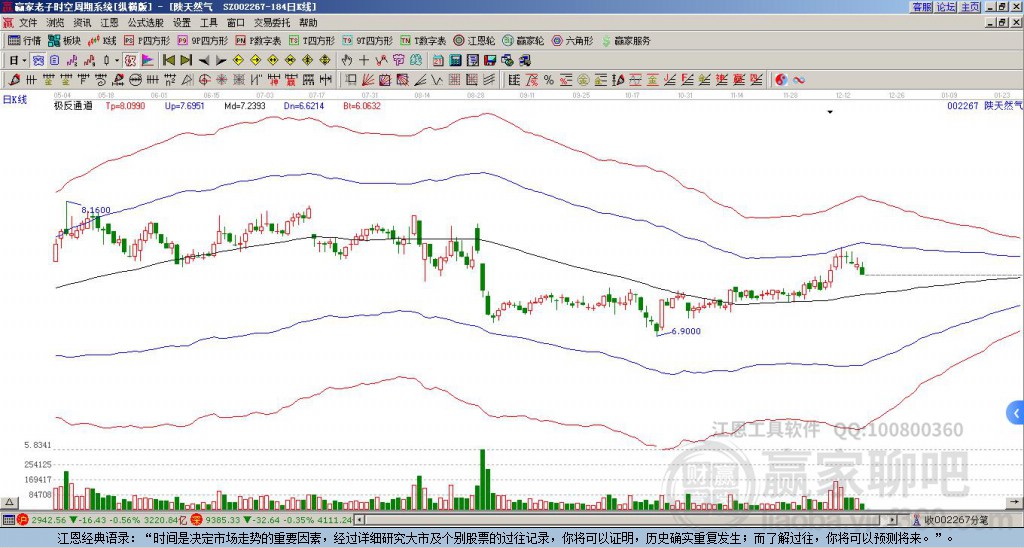The height and width of the screenshot is (548, 1024).
Task: Select the hand pan tool
Action: 346,60
